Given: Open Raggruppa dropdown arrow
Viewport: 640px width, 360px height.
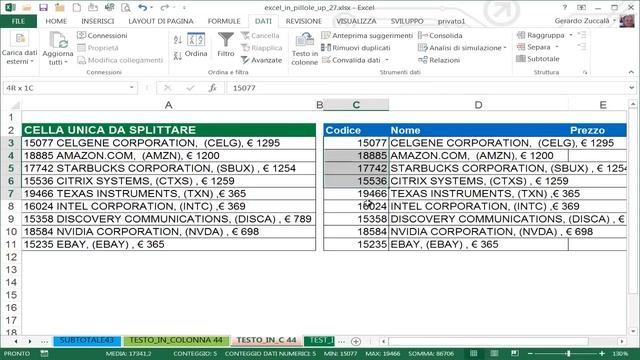Looking at the screenshot, I should click(571, 35).
